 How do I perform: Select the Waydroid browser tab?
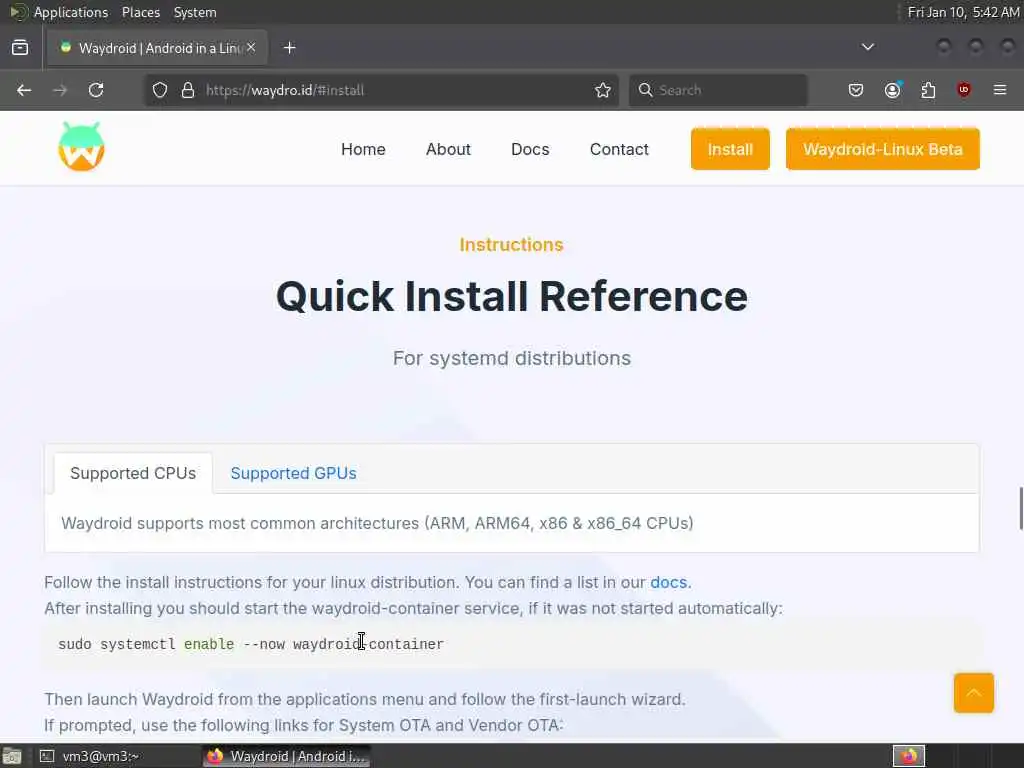coord(157,48)
